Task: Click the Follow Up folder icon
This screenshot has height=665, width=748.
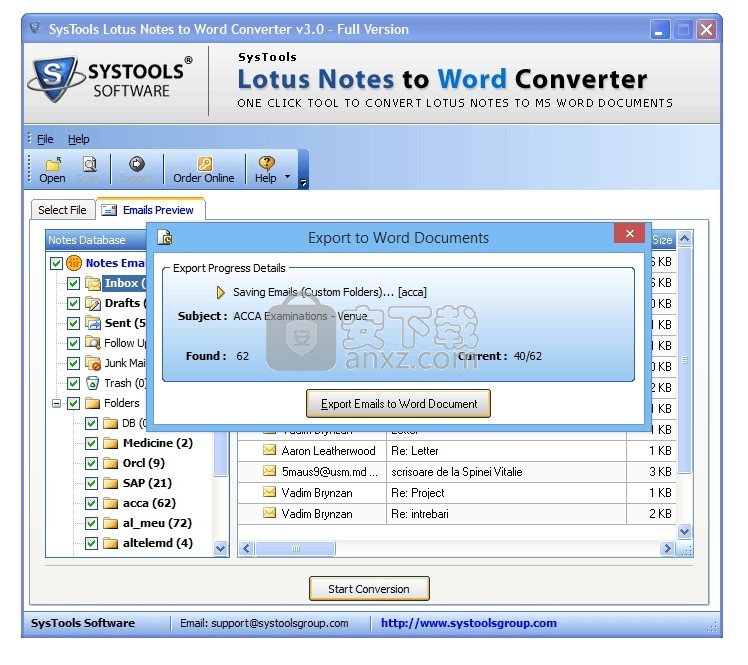Action: (93, 343)
